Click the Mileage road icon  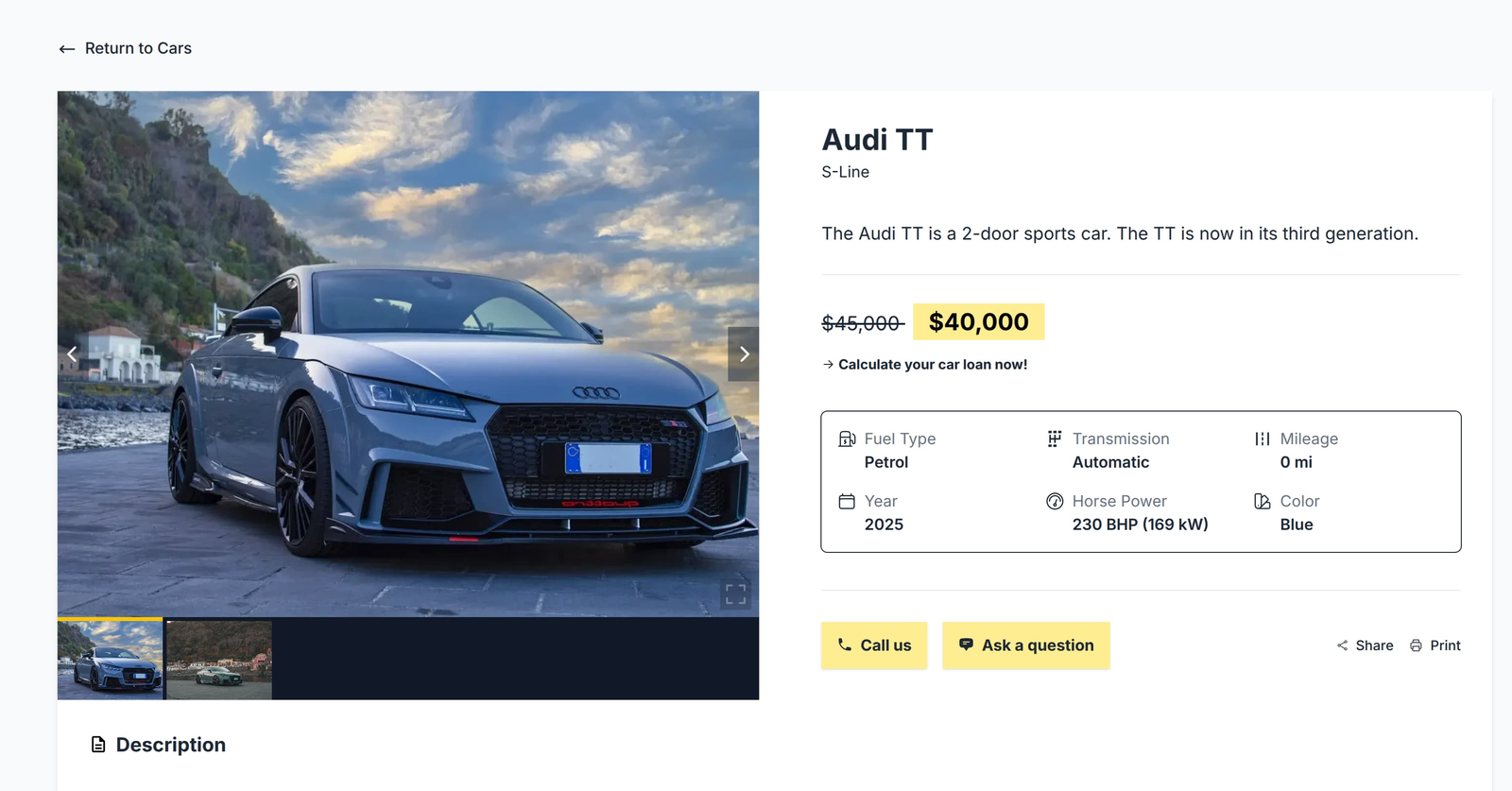pos(1263,438)
